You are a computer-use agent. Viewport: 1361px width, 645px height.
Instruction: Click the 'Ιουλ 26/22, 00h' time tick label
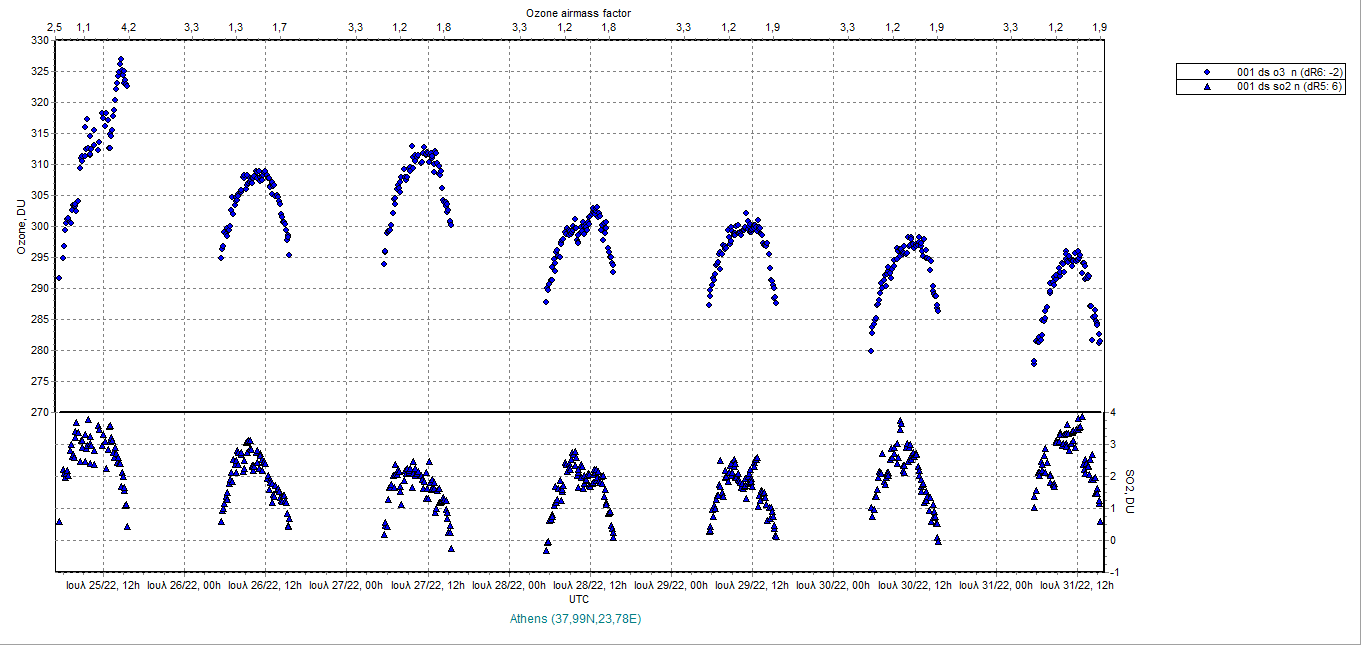point(184,585)
